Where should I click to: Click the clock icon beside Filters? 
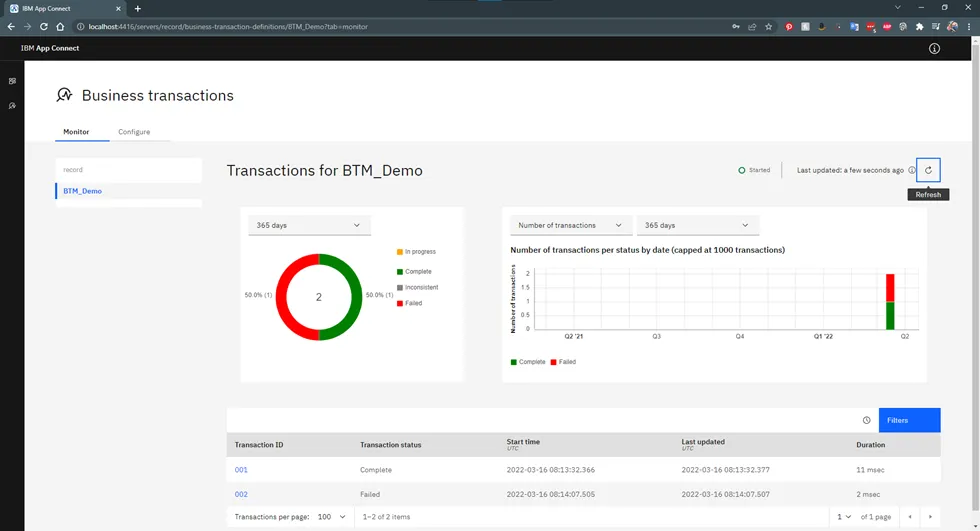[866, 420]
